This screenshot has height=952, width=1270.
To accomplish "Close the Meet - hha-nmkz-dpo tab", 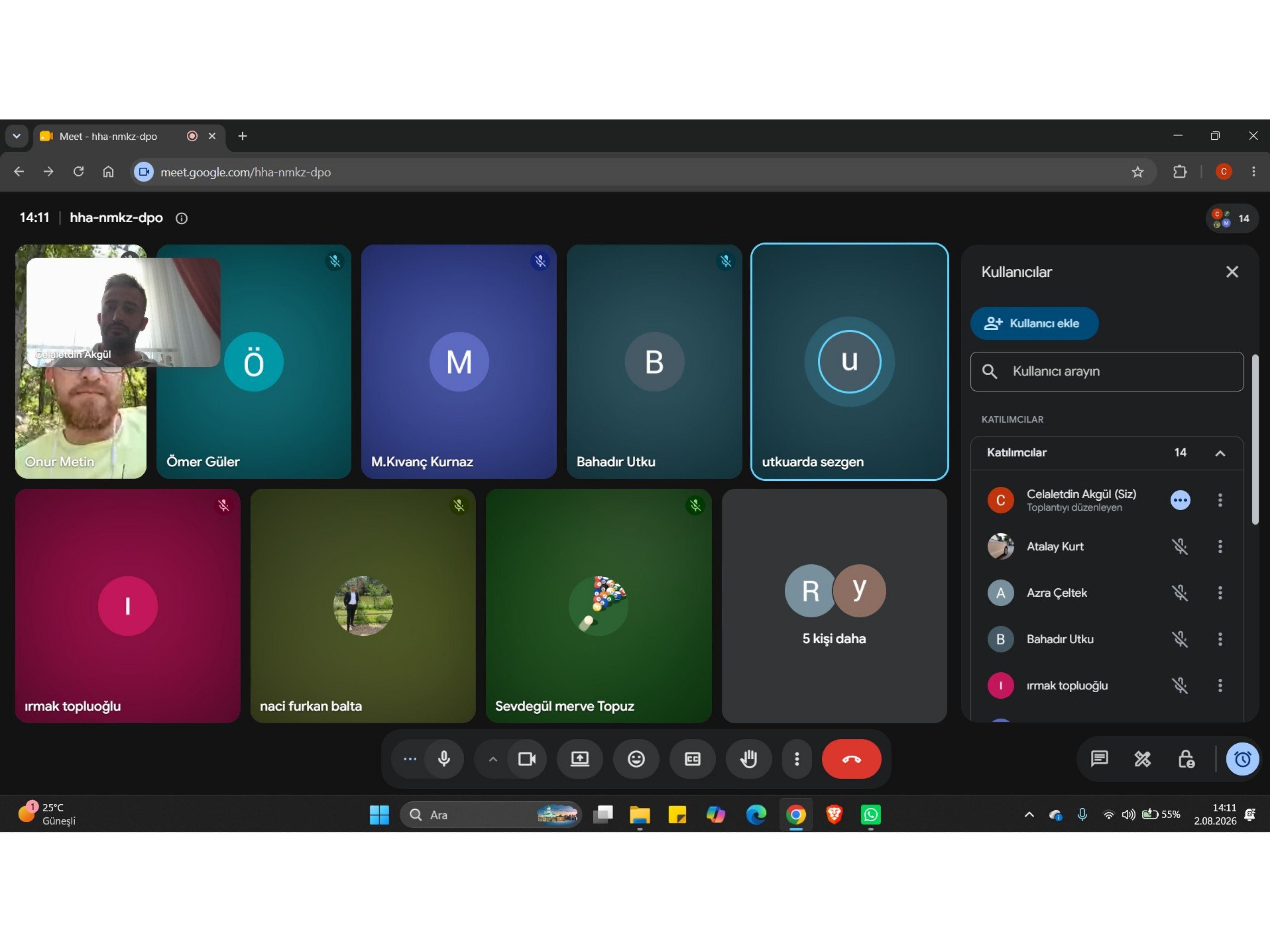I will pos(212,136).
